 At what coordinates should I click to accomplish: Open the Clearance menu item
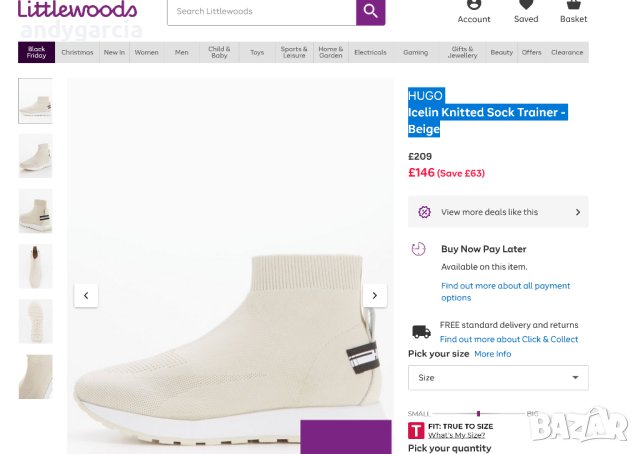567,52
